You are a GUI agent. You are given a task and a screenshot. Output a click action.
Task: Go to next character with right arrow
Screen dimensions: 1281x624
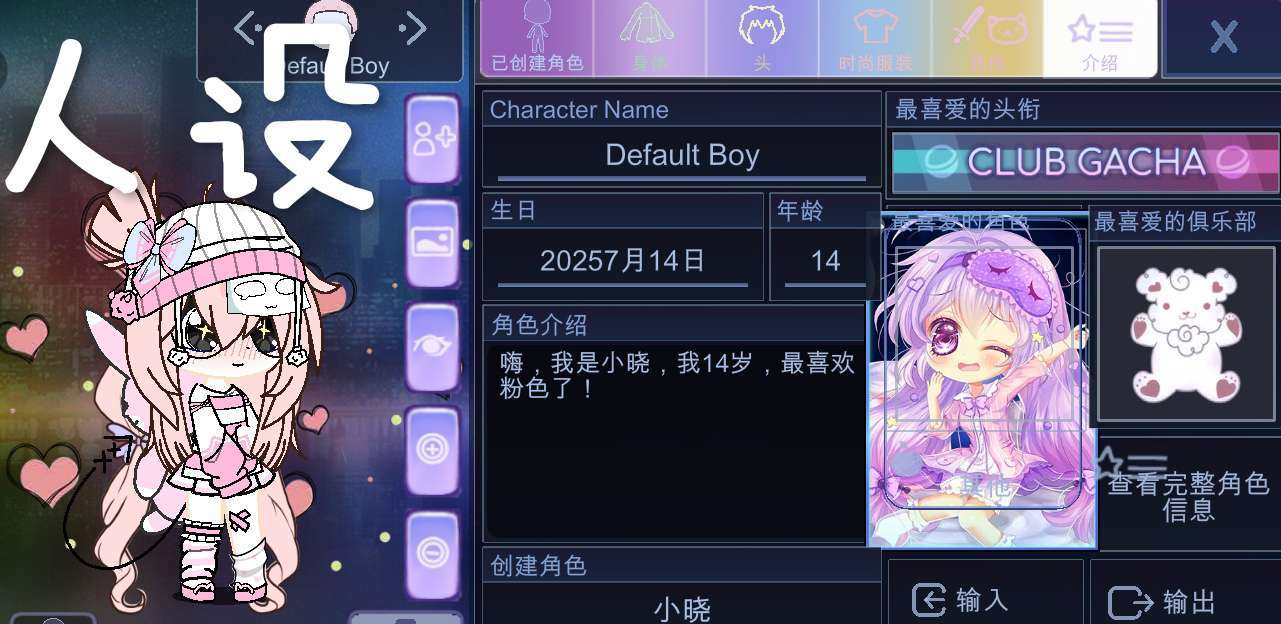pyautogui.click(x=411, y=28)
